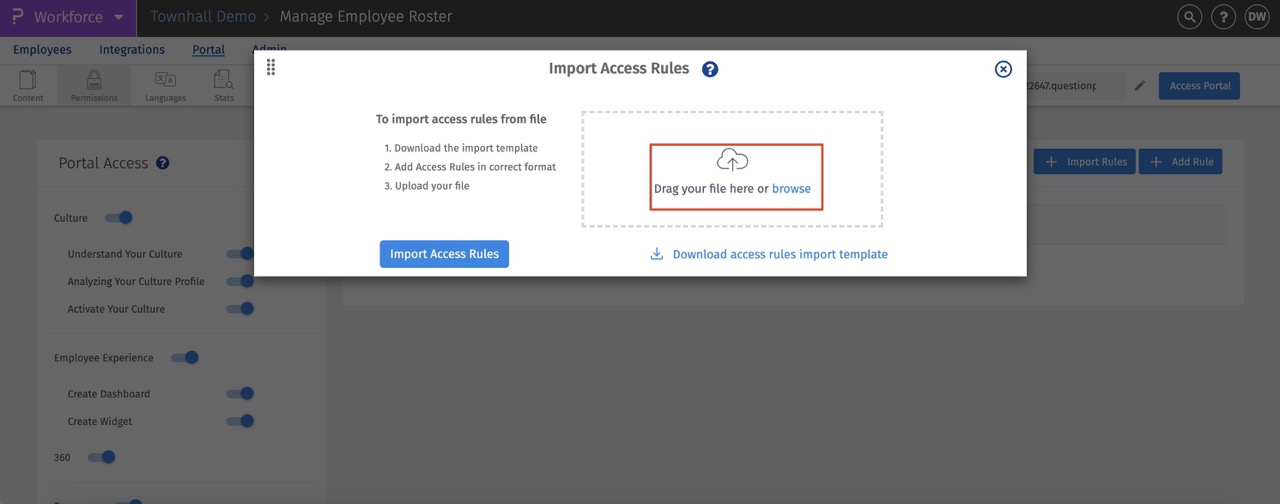Go to Townhall Demo breadcrumb

203,17
